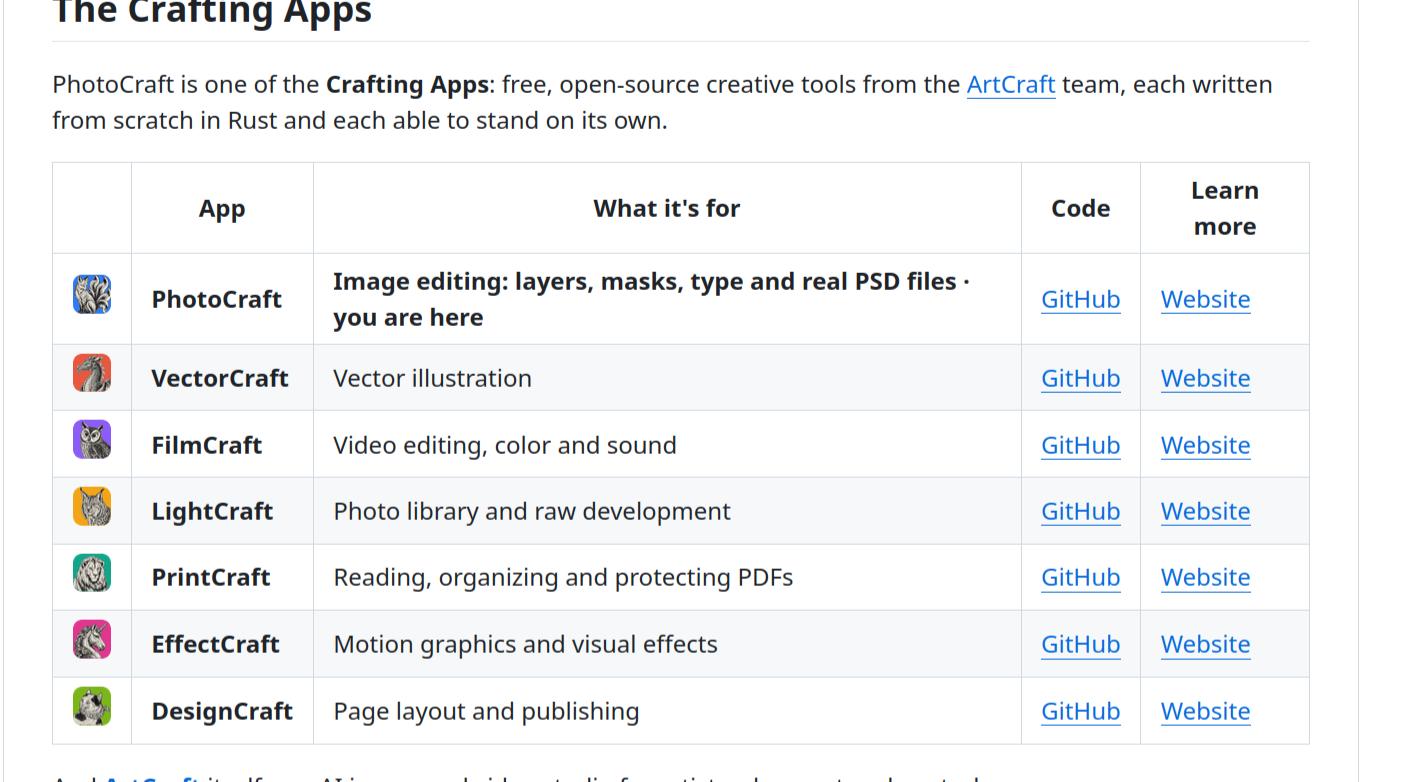Click "Reading, organizing and protecting PDFs" text
Viewport: 1422px width, 782px height.
click(563, 577)
